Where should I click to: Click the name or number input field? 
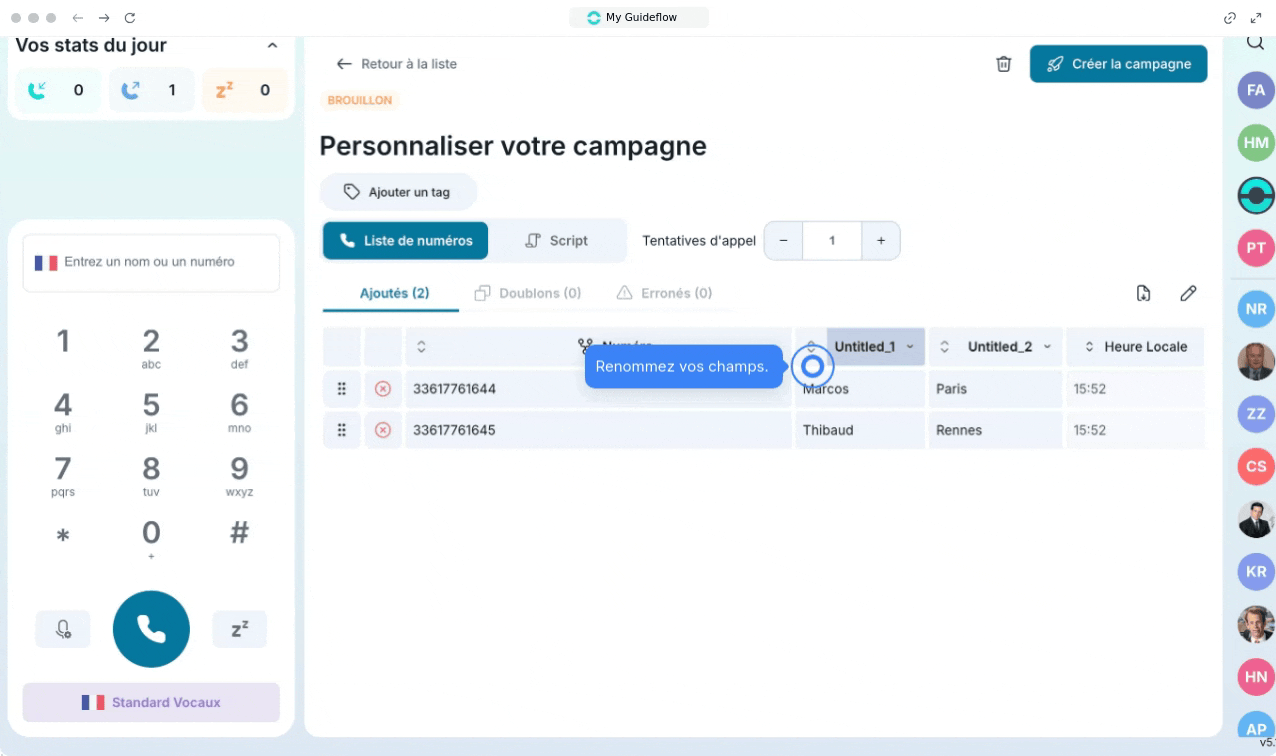tap(151, 262)
